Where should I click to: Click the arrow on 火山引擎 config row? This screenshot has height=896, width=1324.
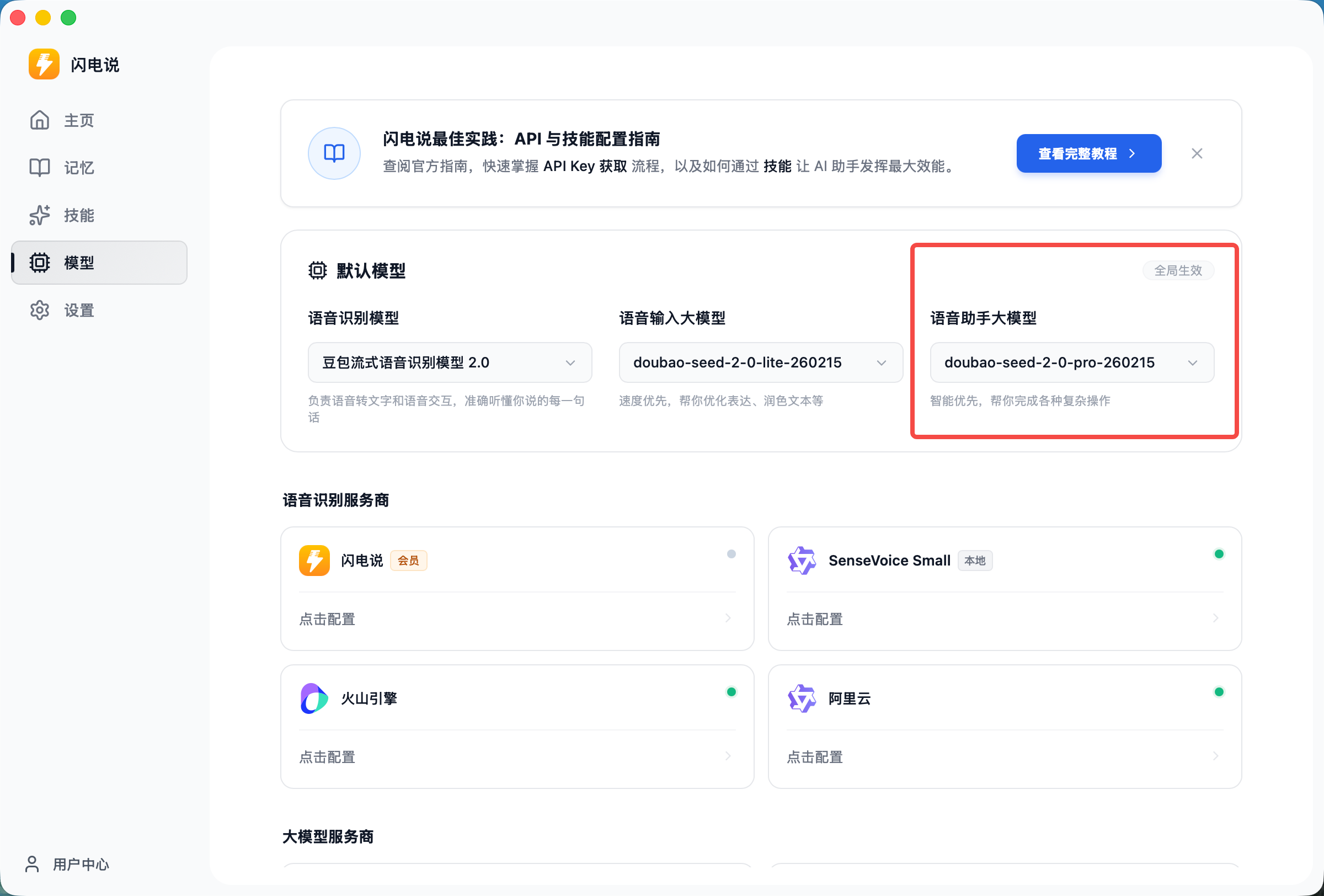click(x=728, y=756)
